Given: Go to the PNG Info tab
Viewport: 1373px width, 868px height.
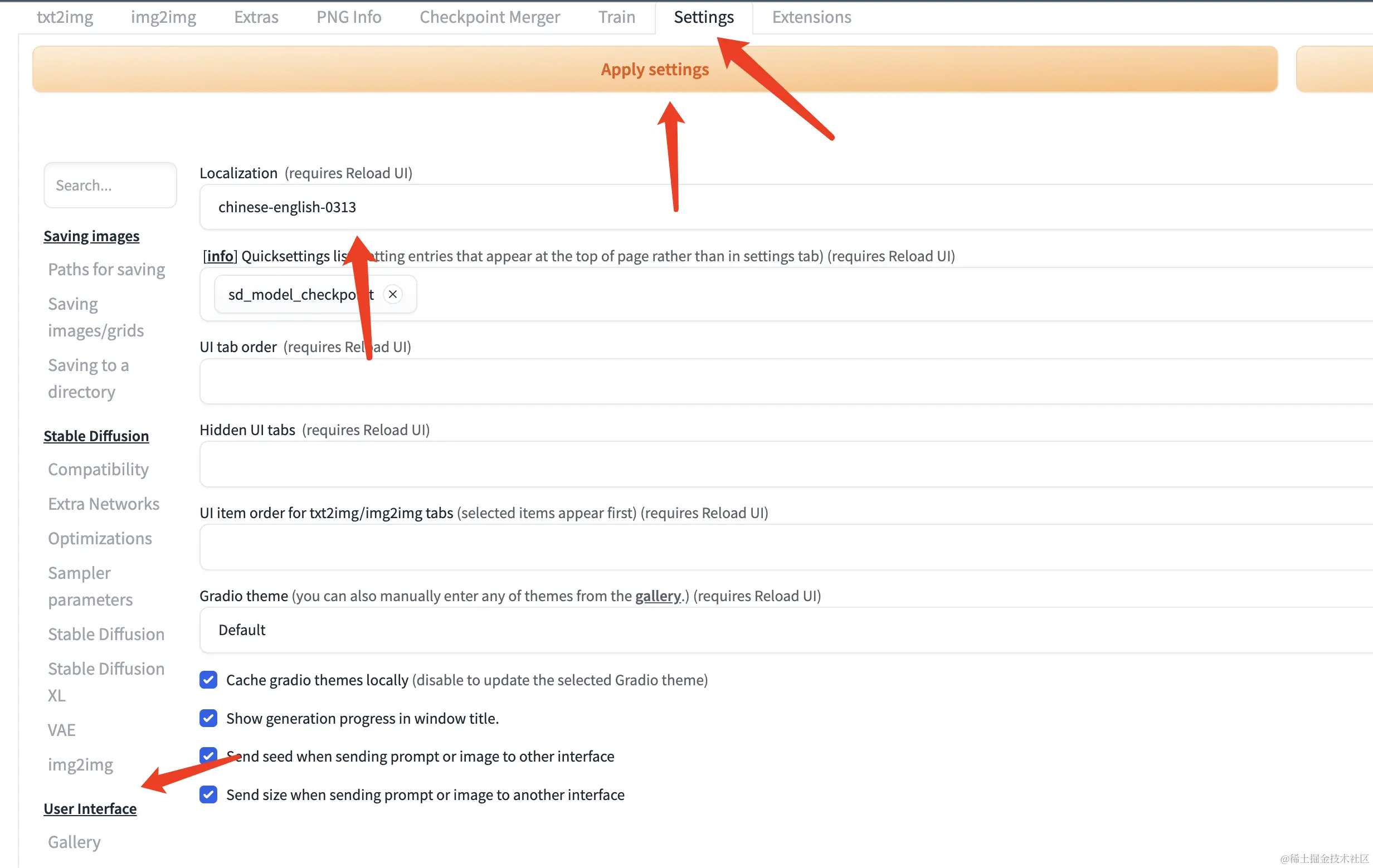Looking at the screenshot, I should pyautogui.click(x=348, y=17).
